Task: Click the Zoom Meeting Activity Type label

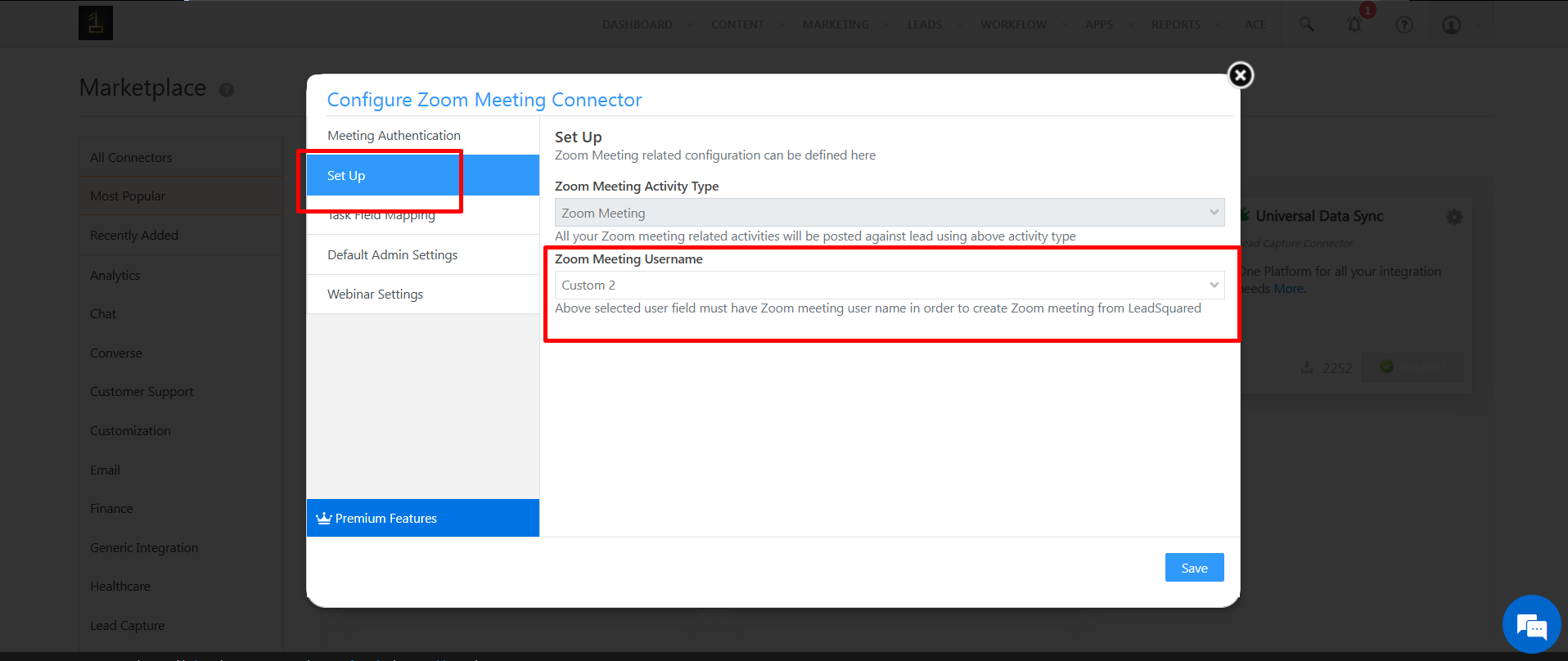Action: coord(637,187)
